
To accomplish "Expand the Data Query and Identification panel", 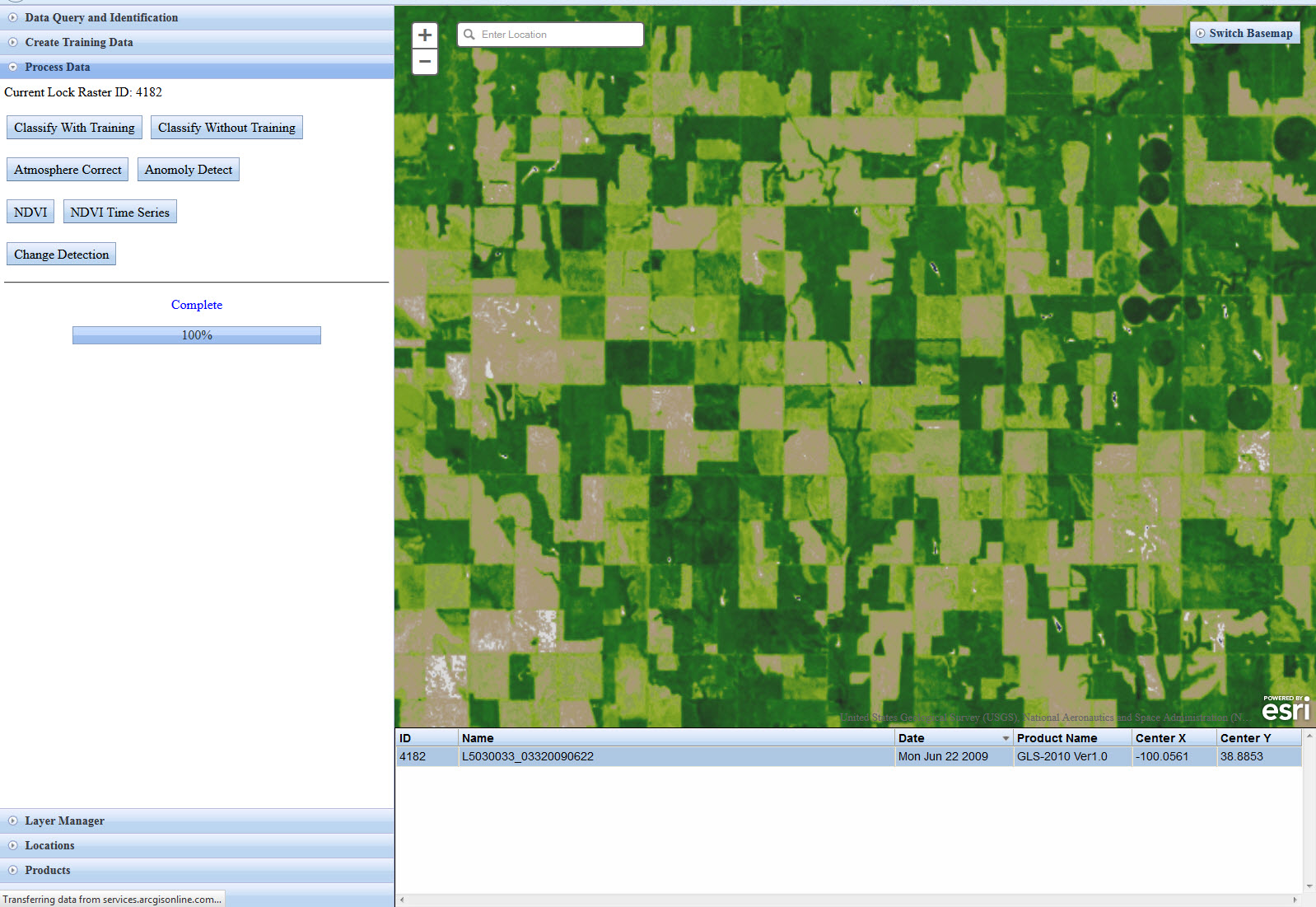I will click(x=101, y=17).
